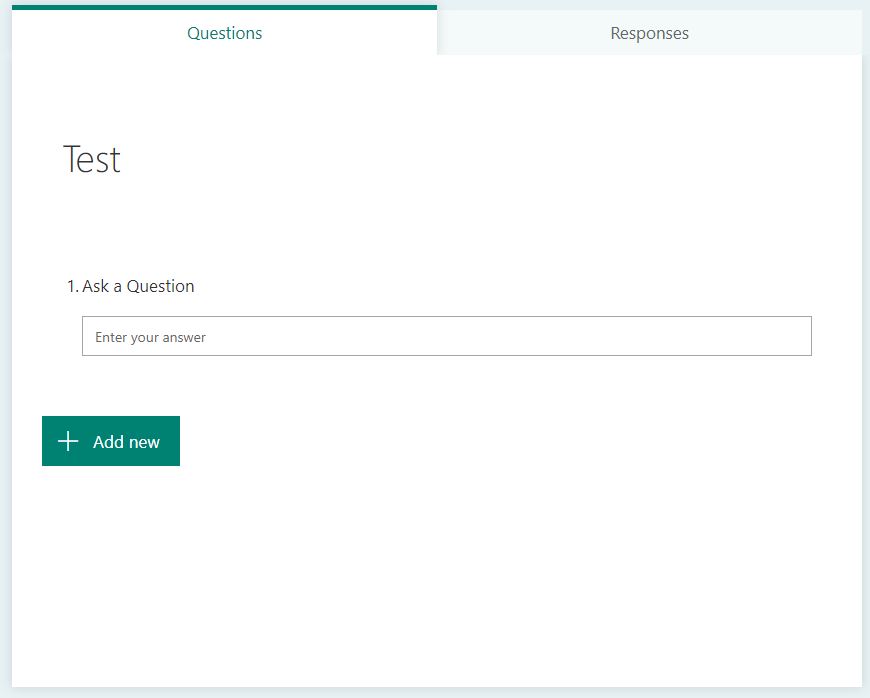870x698 pixels.
Task: Open the Responses tab
Action: coord(649,33)
